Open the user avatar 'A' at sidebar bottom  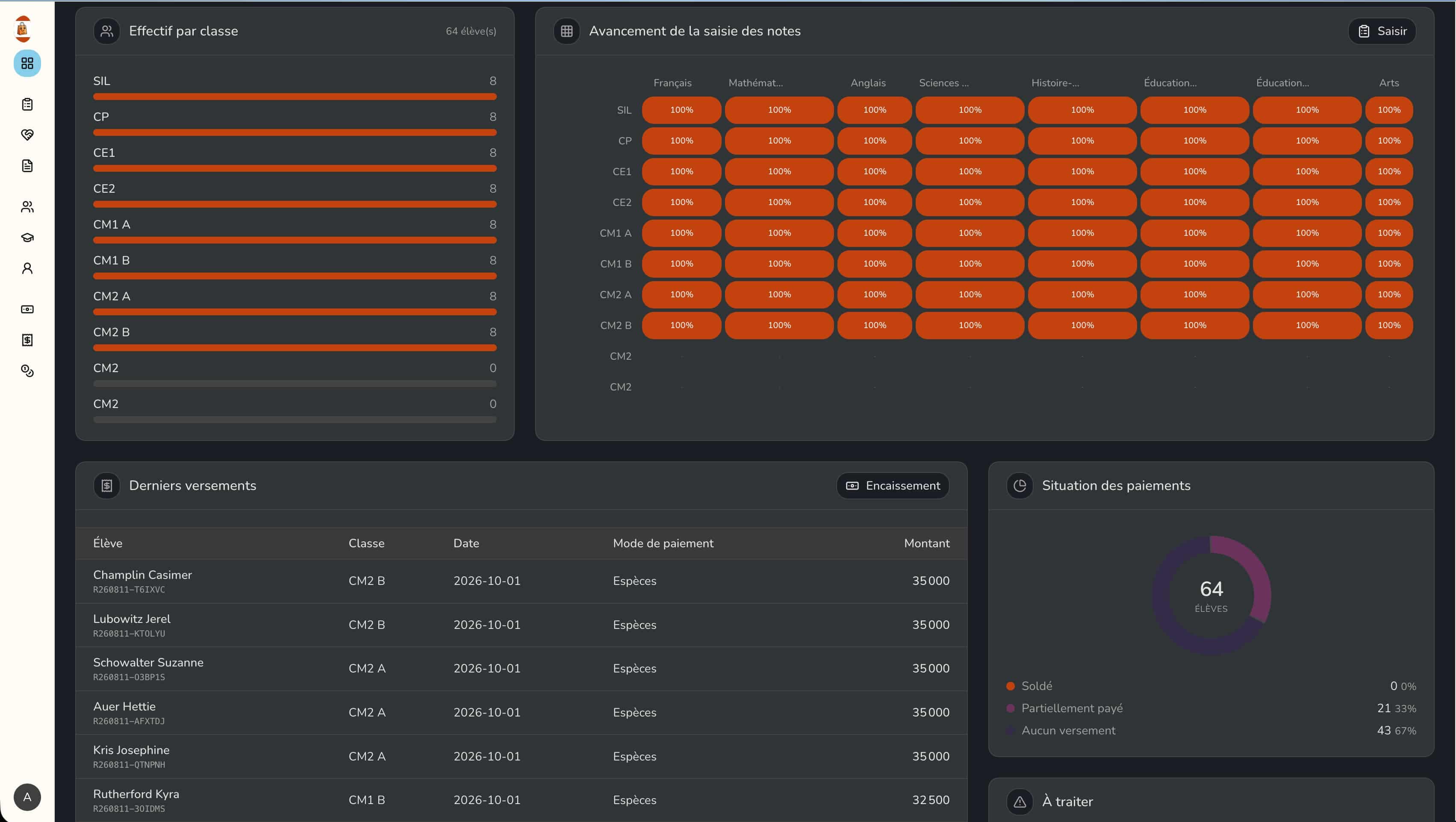[27, 796]
